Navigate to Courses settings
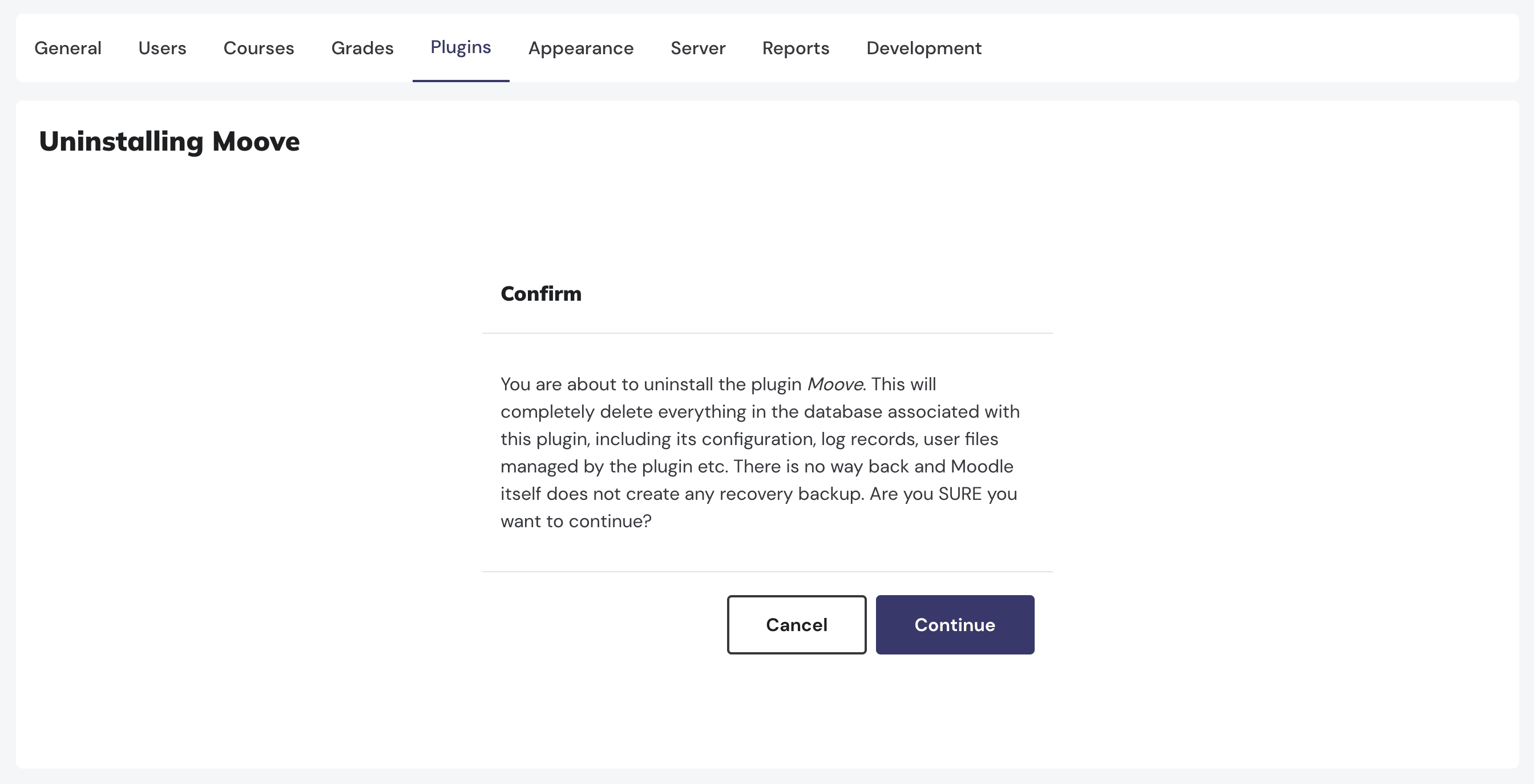The width and height of the screenshot is (1534, 784). 258,47
